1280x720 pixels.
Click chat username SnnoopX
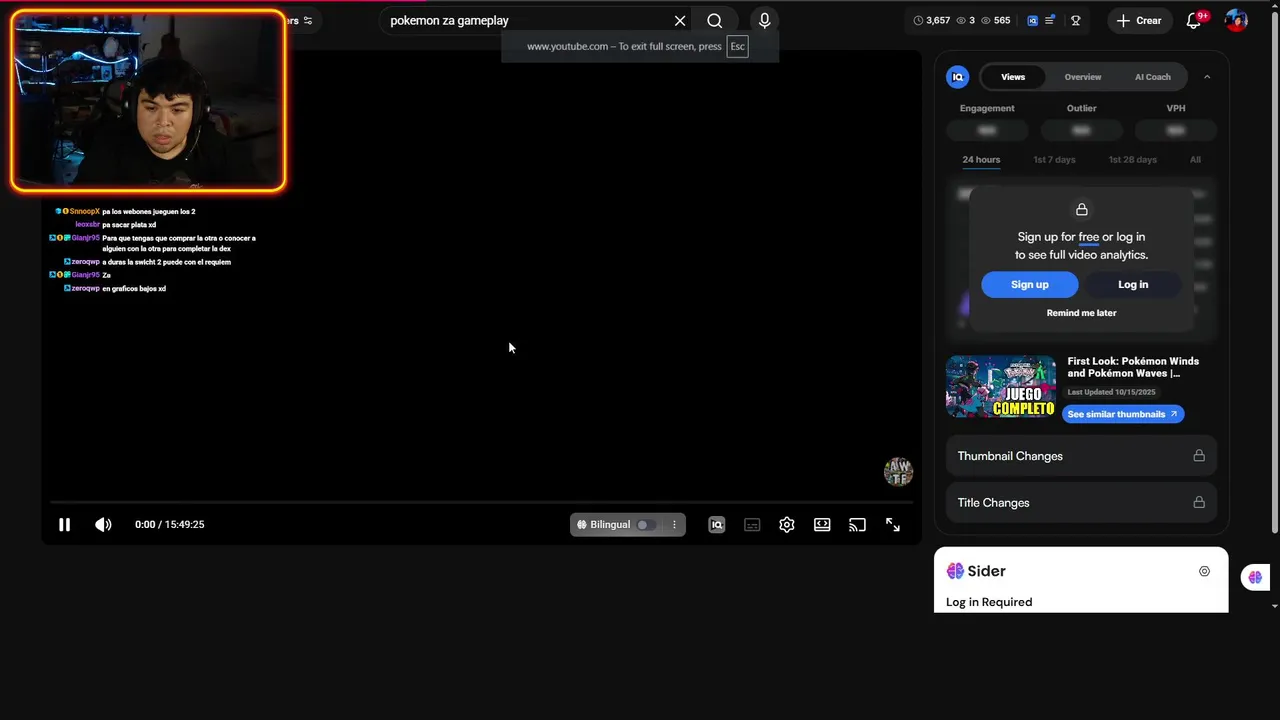click(x=84, y=212)
